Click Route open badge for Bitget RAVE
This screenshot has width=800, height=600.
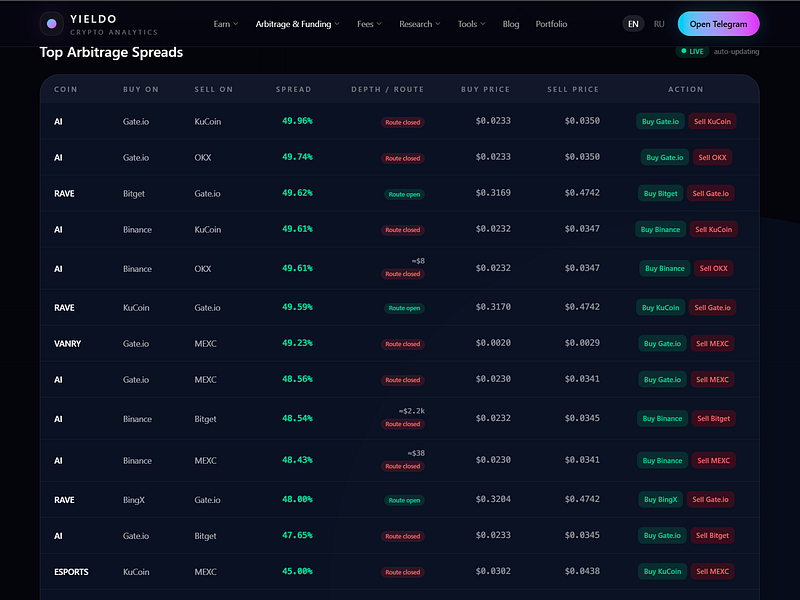tap(404, 194)
